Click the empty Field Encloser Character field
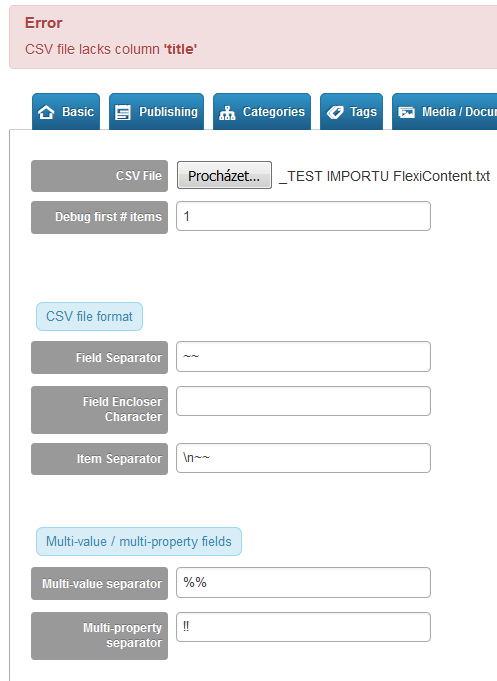 tap(303, 401)
